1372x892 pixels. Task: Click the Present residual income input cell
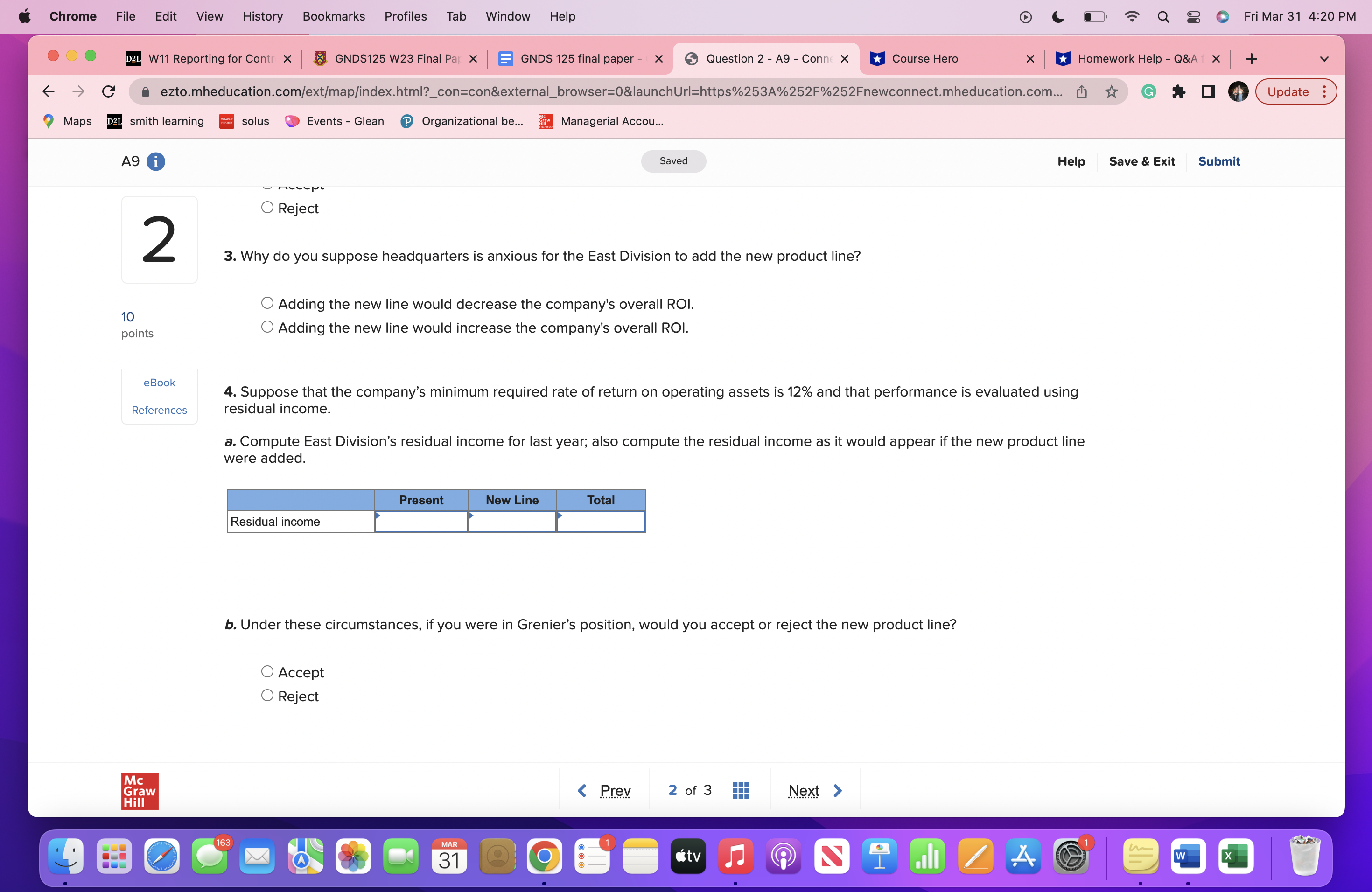421,522
